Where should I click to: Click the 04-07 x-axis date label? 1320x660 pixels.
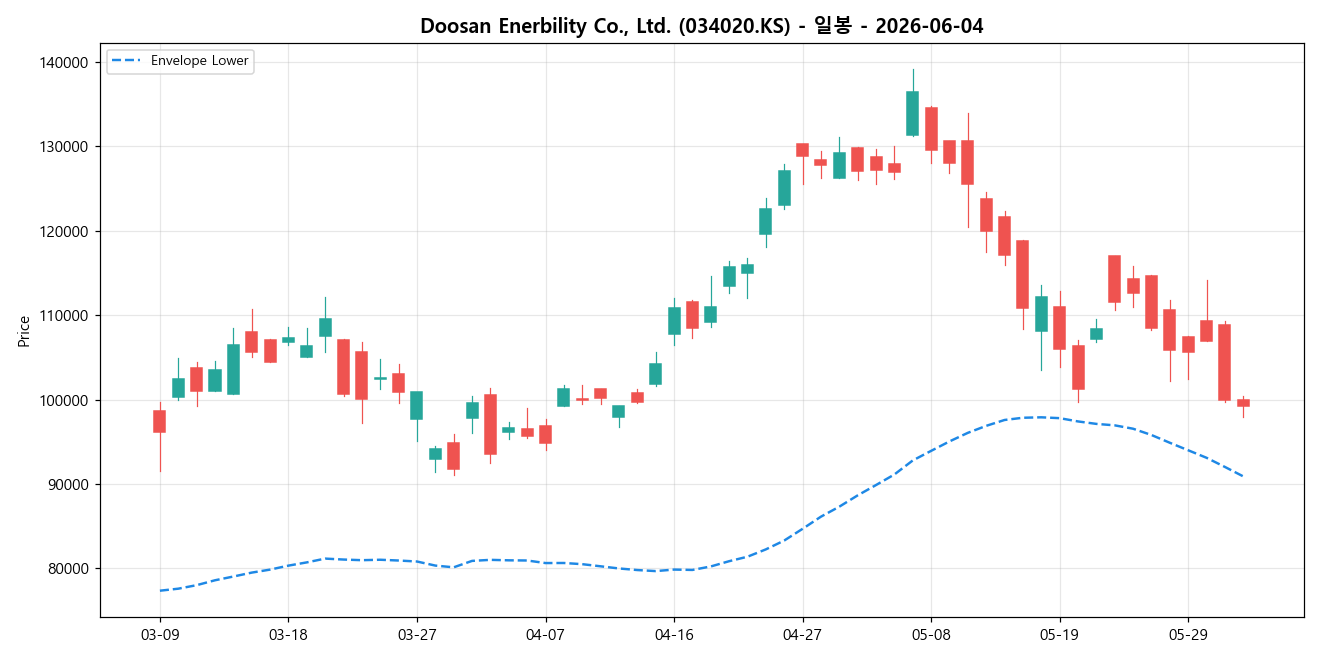click(x=545, y=634)
